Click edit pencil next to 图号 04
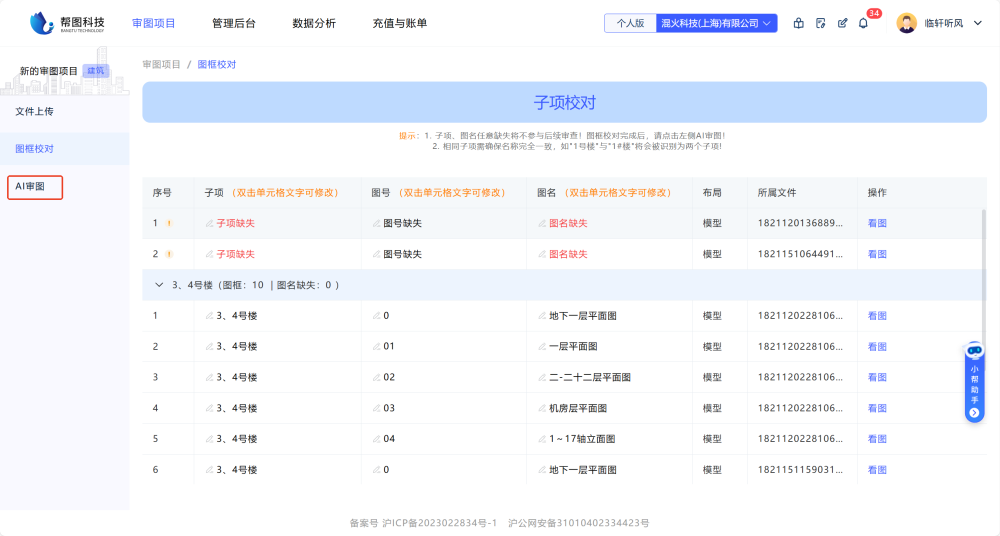1000x536 pixels. pos(376,439)
